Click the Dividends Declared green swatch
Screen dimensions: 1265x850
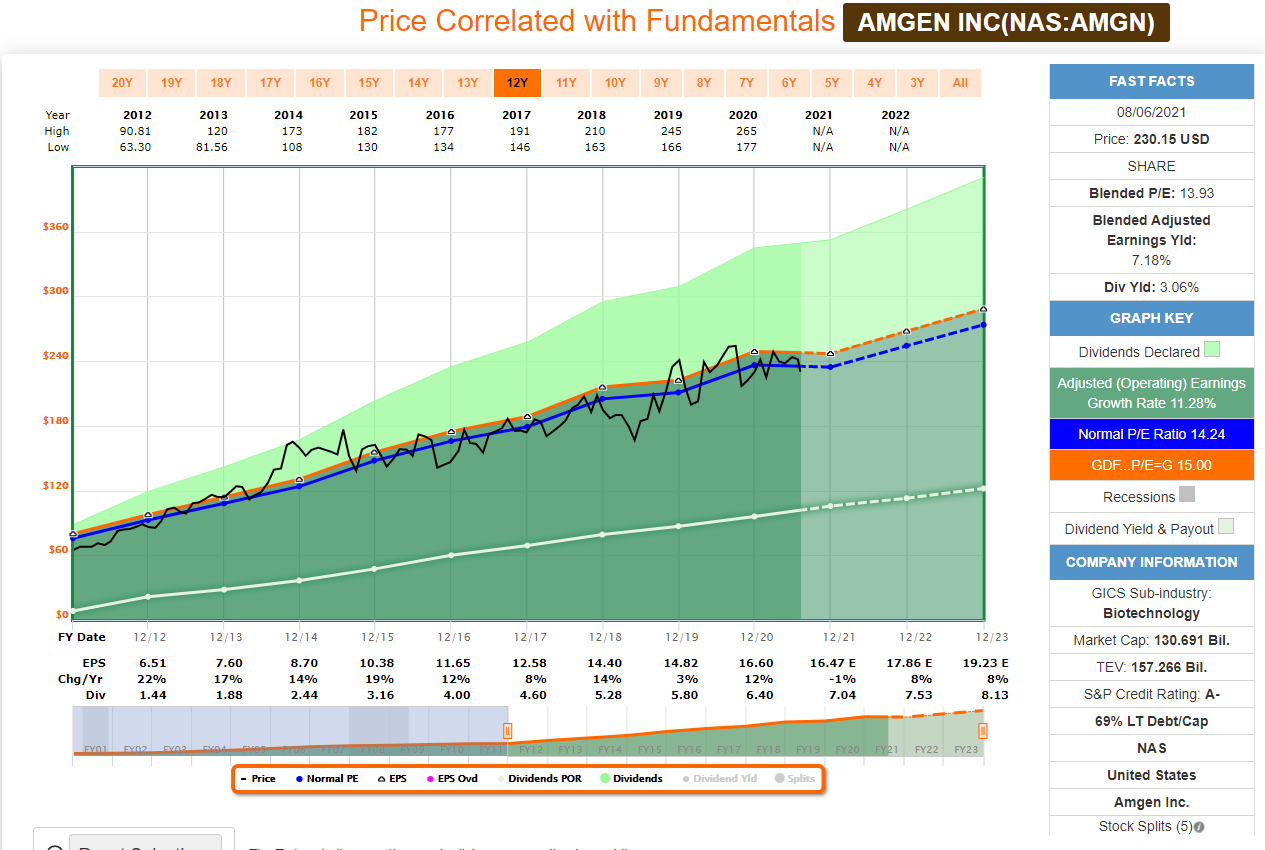1212,350
